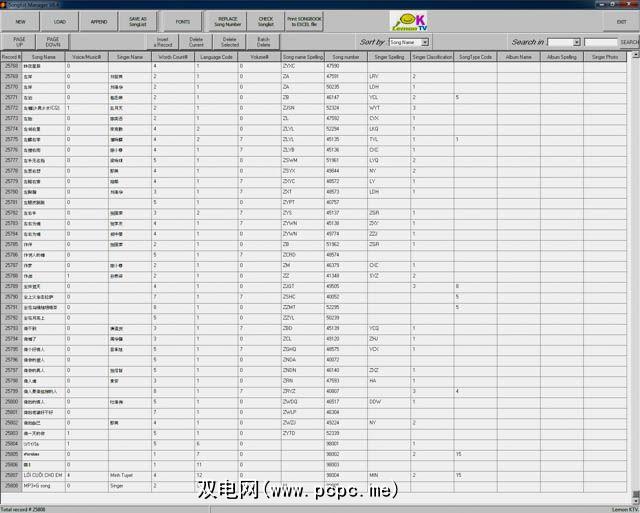Click the Words Count# column header
This screenshot has width=640, height=513.
pos(173,57)
